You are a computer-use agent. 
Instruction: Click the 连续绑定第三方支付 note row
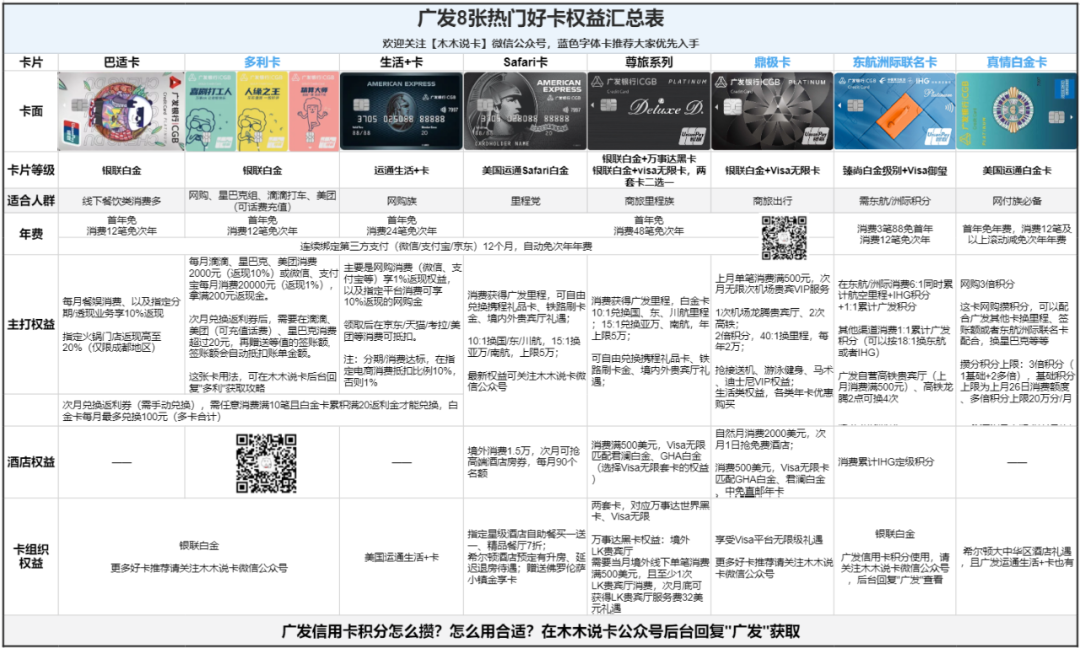tap(446, 246)
